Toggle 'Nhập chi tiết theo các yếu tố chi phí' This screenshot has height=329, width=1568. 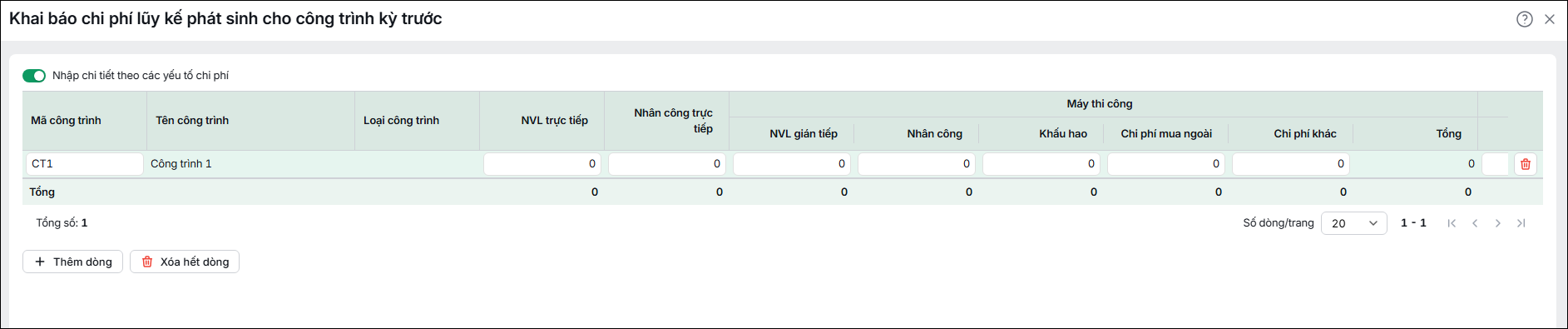pyautogui.click(x=34, y=76)
